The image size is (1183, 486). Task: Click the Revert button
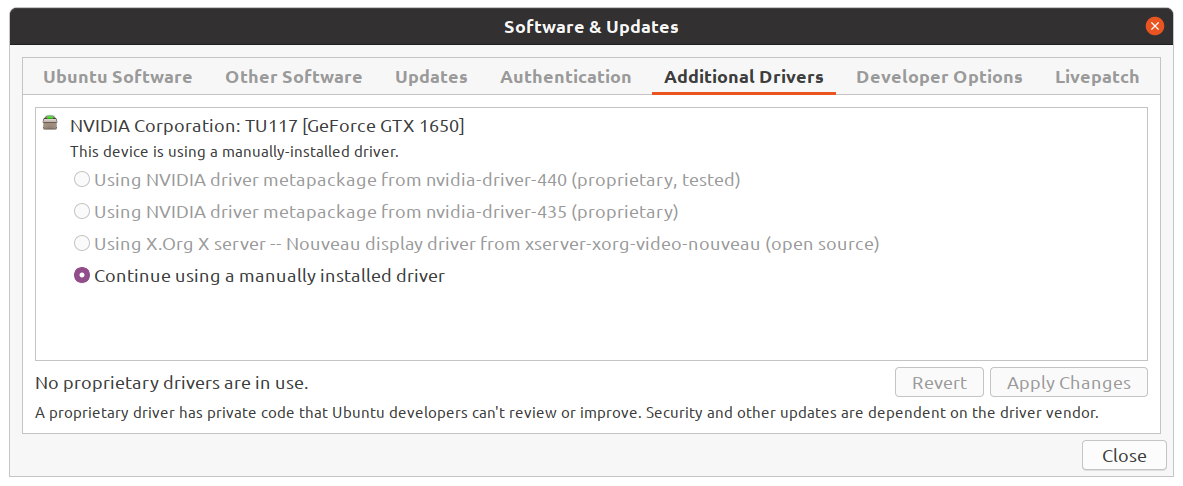939,383
